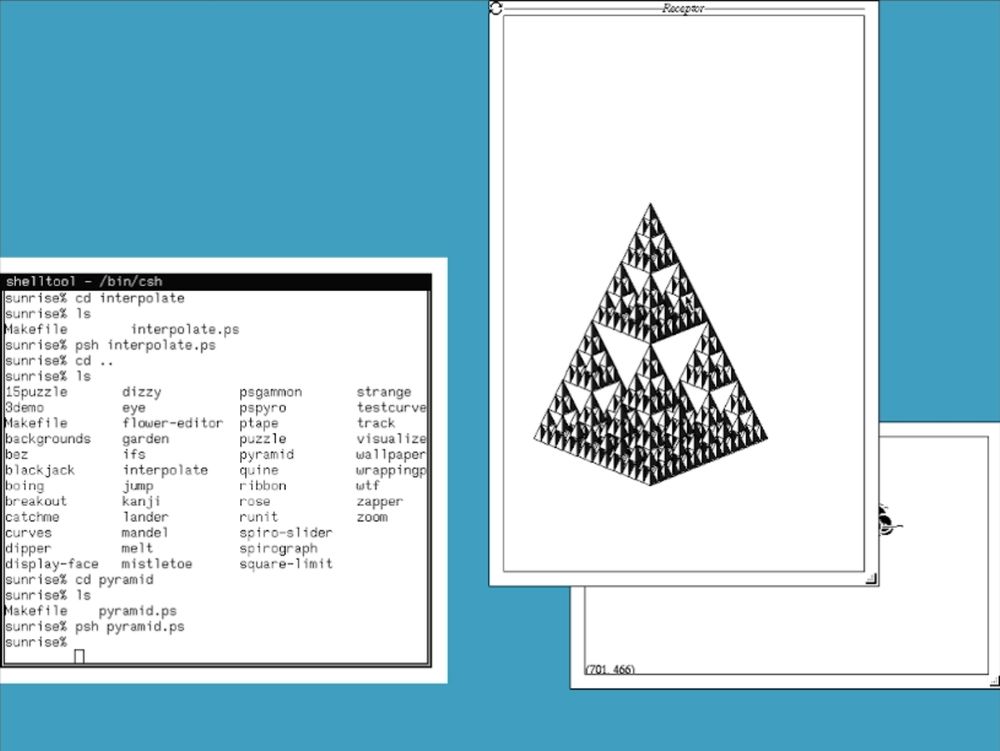Click the Receptor window title bar
The width and height of the screenshot is (1000, 751).
(684, 8)
